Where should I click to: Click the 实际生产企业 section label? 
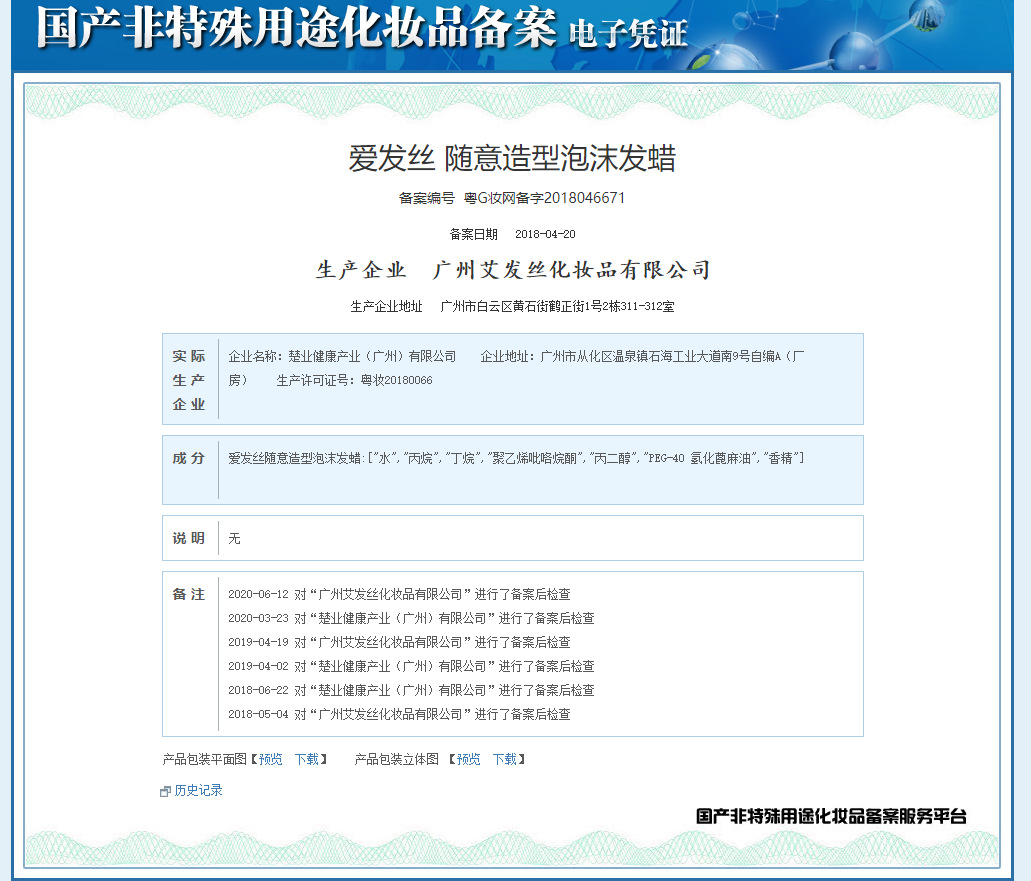click(189, 380)
